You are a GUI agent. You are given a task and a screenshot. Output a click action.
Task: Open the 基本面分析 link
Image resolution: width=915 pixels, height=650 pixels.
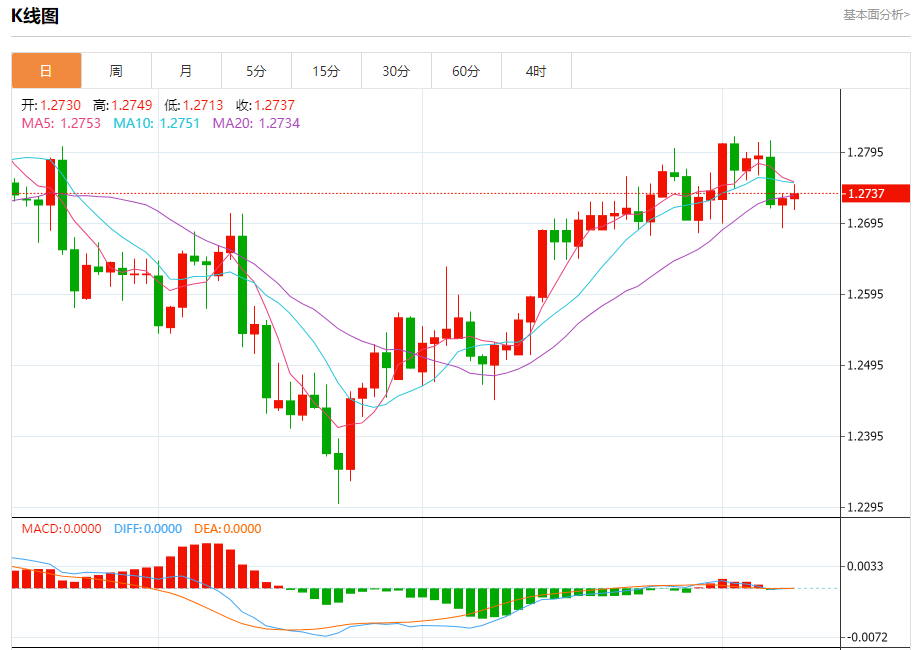point(876,15)
